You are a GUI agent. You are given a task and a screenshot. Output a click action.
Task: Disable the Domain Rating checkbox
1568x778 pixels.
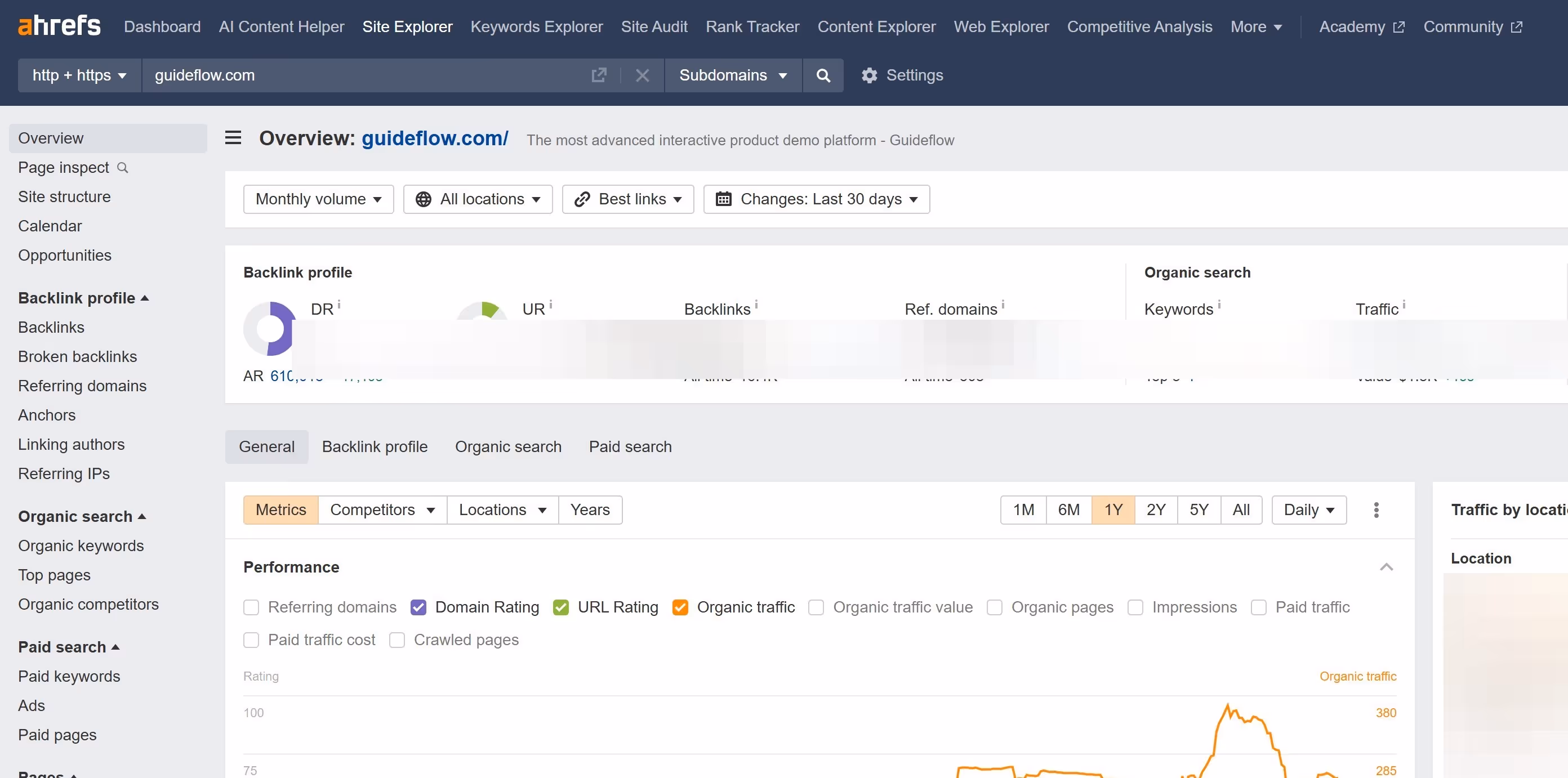[x=418, y=607]
